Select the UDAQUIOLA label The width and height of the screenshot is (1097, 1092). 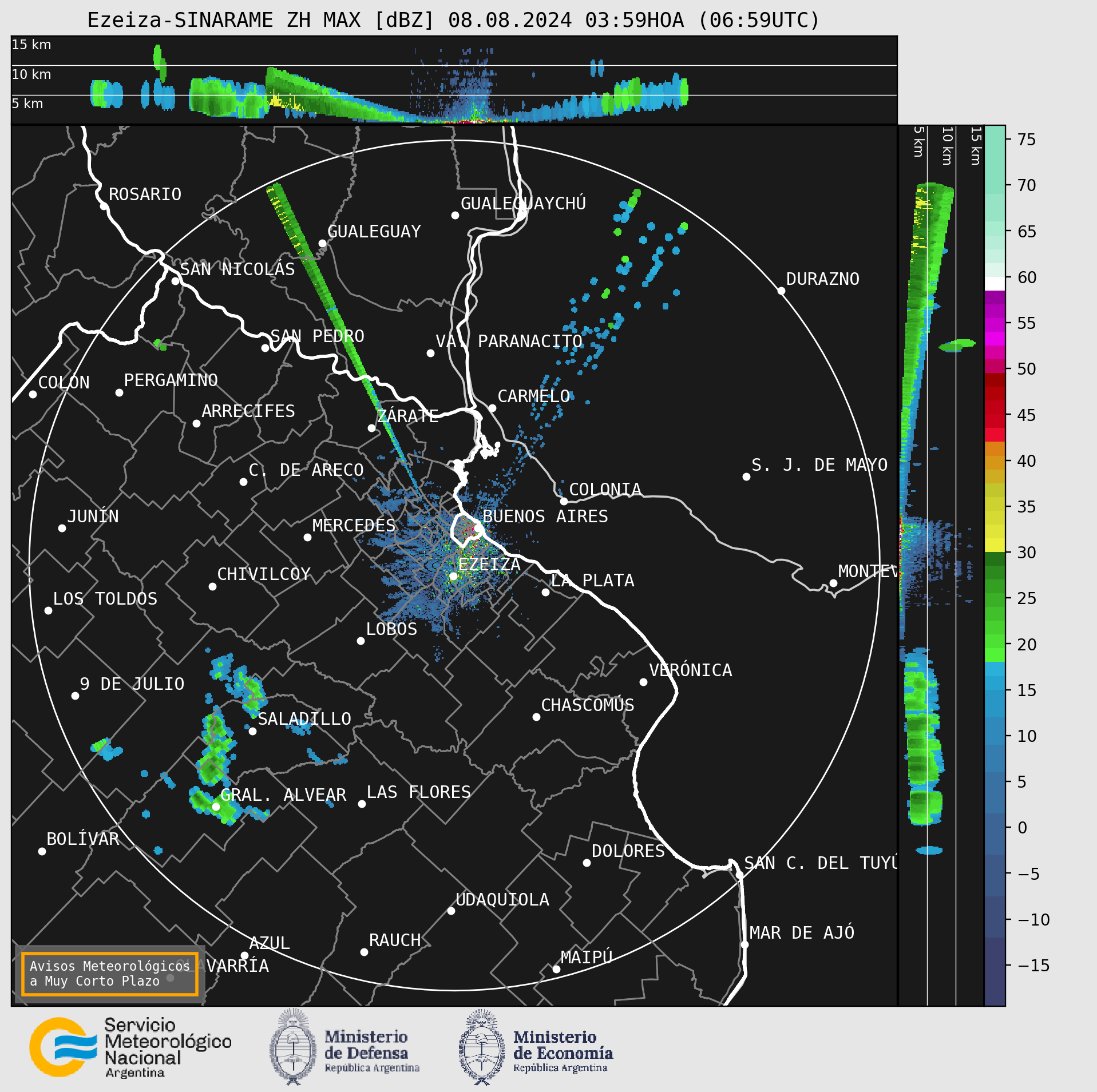(502, 900)
